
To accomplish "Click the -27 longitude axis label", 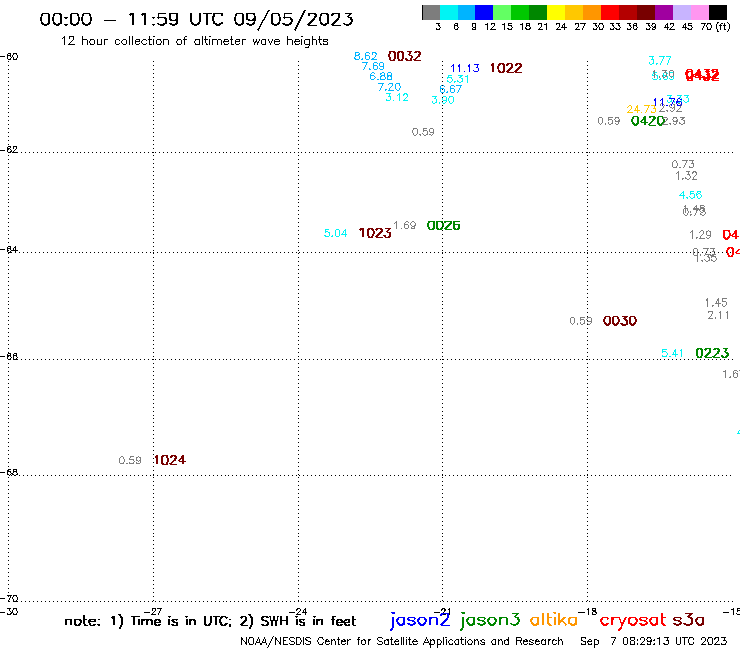I will click(x=153, y=612).
